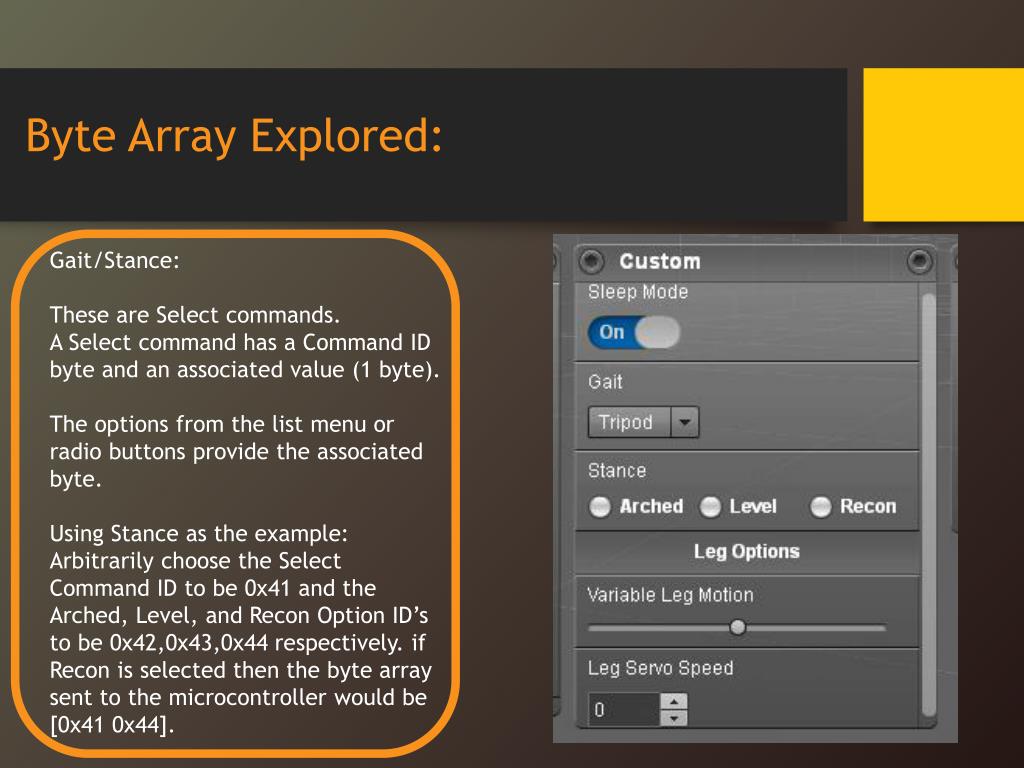Select the Level stance radio button
1024x768 pixels.
coord(710,506)
